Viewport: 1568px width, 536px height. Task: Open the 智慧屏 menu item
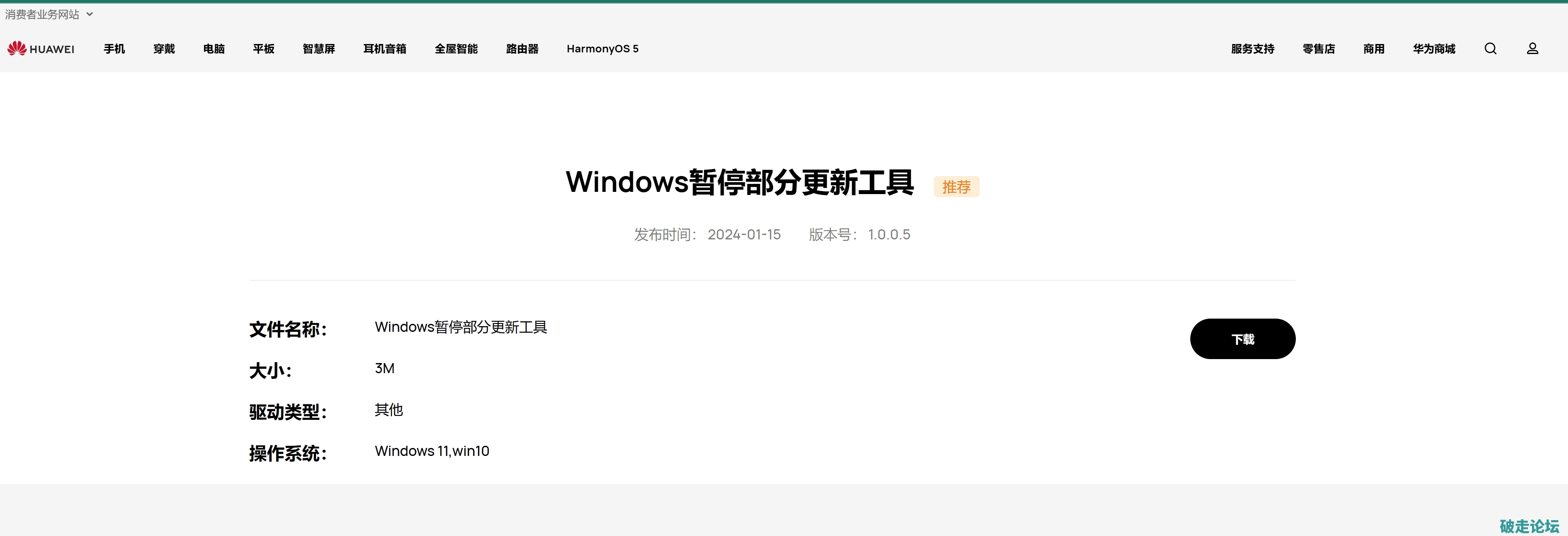coord(319,49)
